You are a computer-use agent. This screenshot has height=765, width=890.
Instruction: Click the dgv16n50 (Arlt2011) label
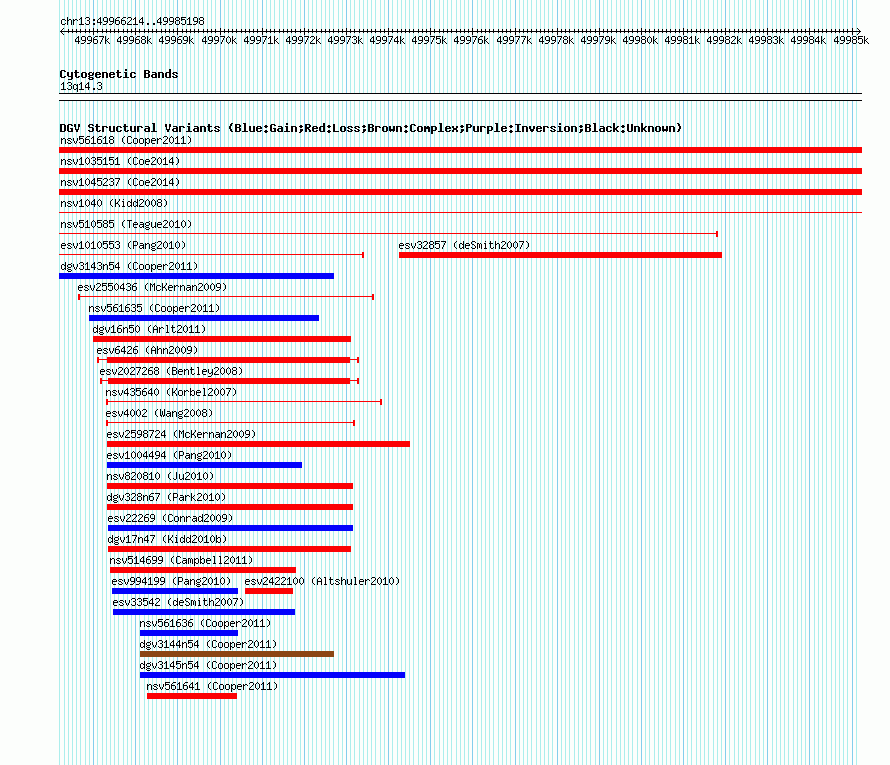tap(149, 329)
